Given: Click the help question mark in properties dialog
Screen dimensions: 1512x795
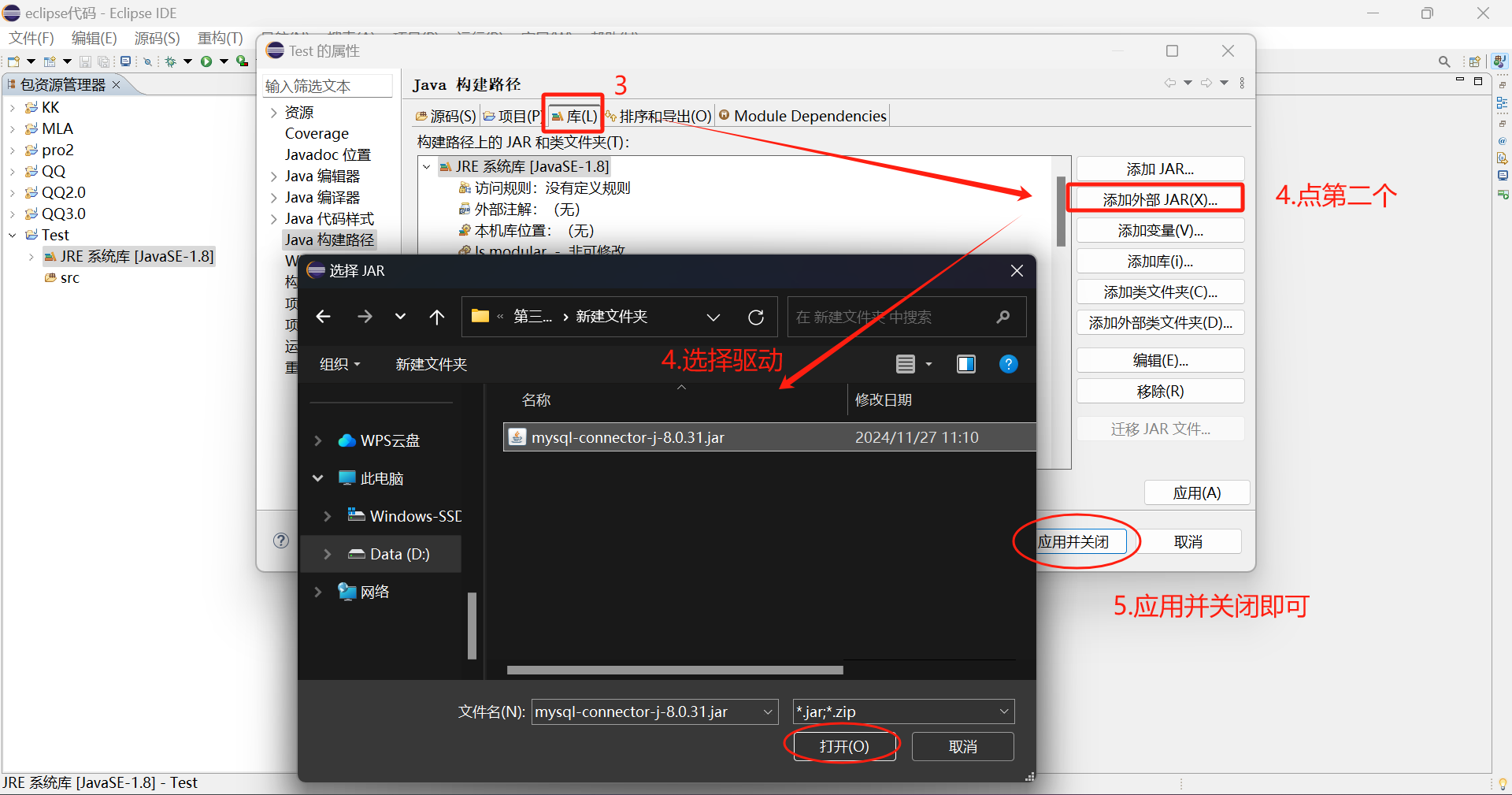Looking at the screenshot, I should point(281,541).
